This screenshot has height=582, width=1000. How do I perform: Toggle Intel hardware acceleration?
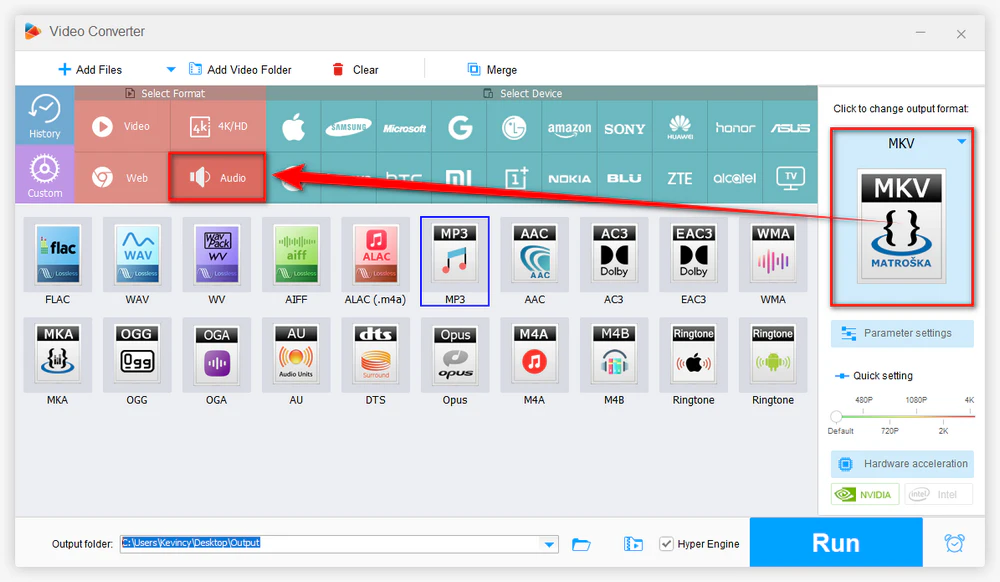click(x=939, y=494)
